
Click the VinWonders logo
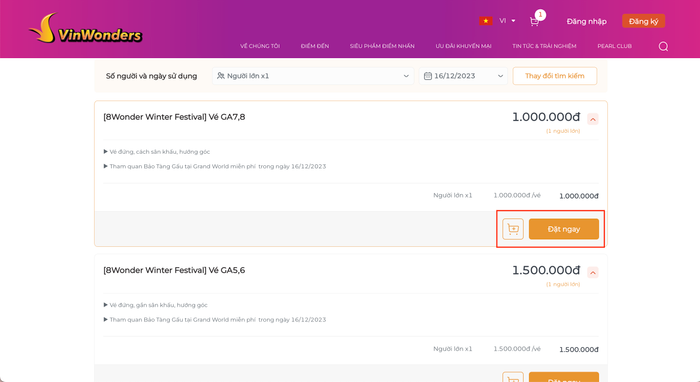(x=86, y=29)
